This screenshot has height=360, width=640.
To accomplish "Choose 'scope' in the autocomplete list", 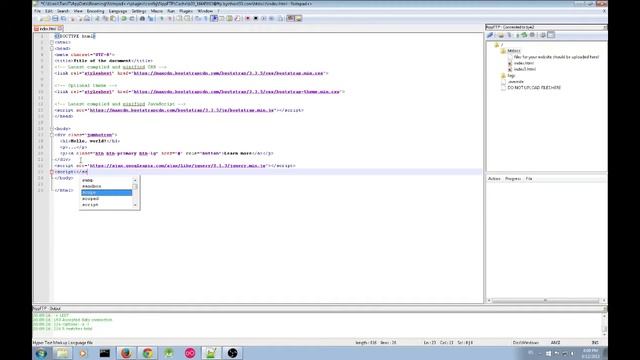I will click(106, 192).
